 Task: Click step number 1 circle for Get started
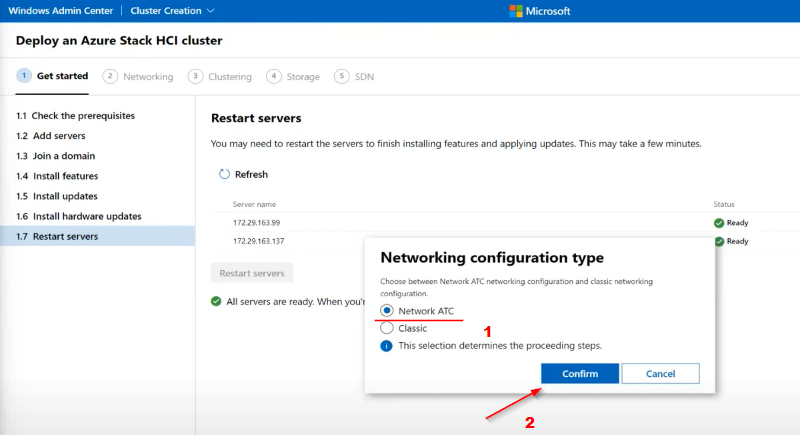23,75
